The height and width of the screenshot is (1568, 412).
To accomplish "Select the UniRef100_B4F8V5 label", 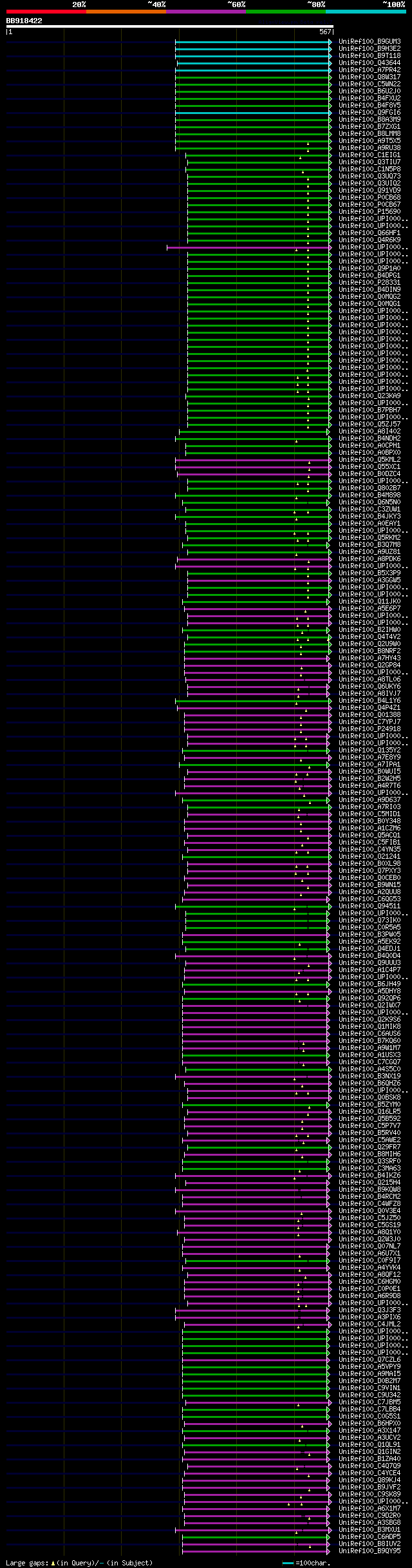I will pos(370,106).
